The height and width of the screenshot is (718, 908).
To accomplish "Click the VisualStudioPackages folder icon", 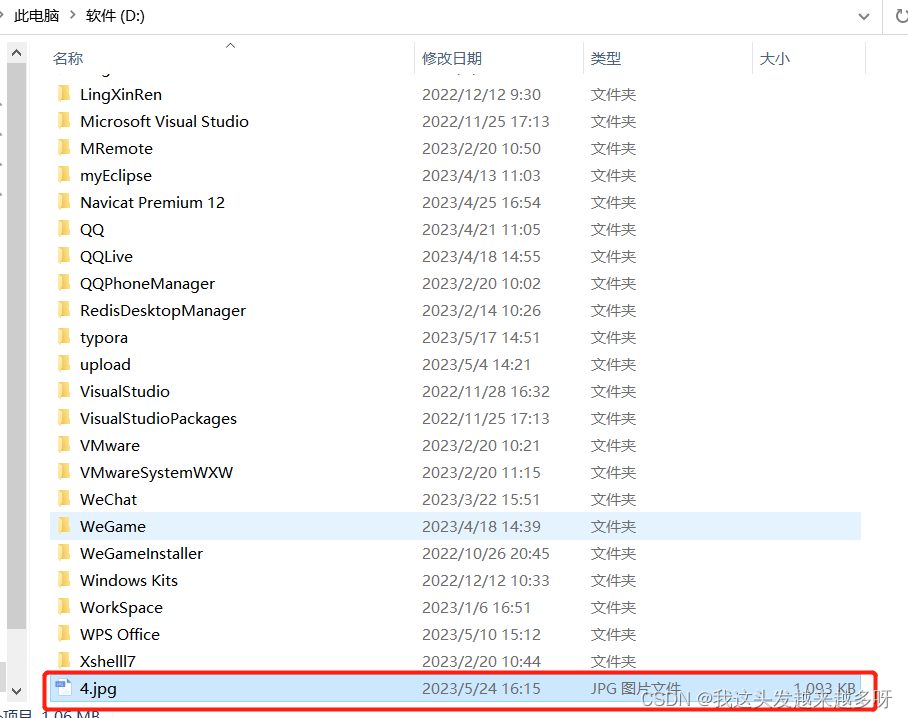I will coord(64,417).
